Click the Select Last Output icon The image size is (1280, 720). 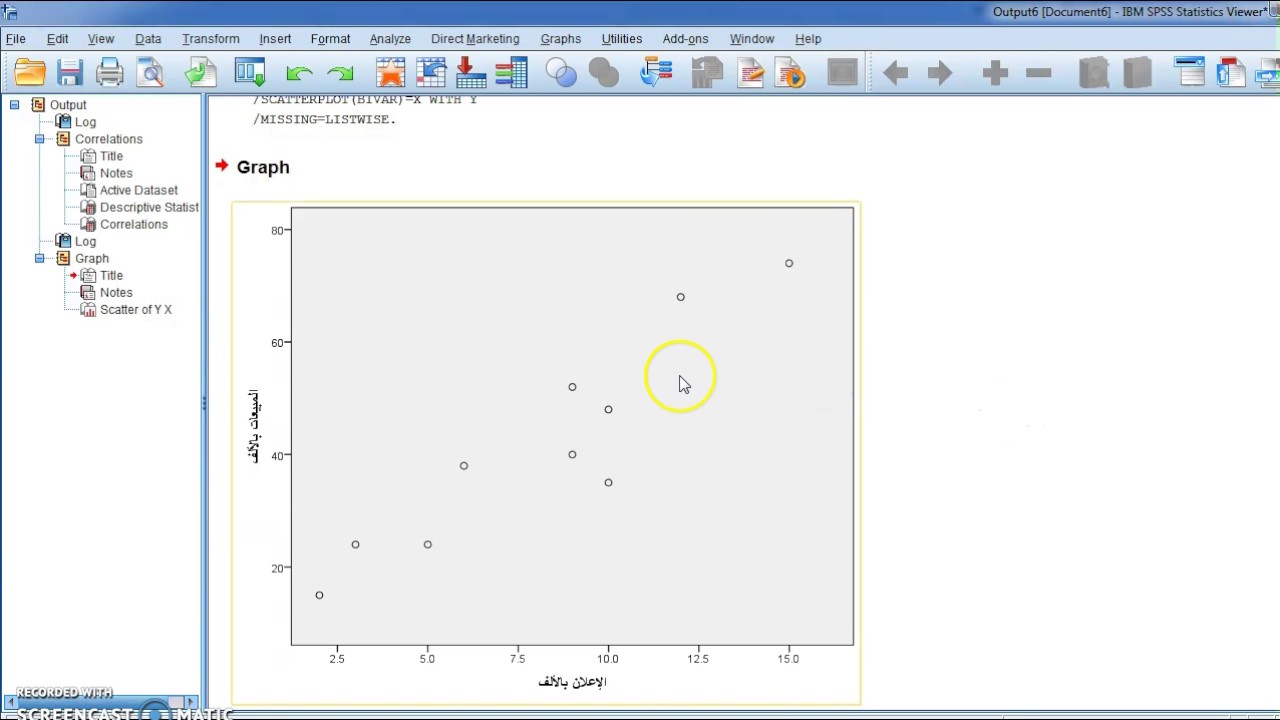pyautogui.click(x=656, y=73)
